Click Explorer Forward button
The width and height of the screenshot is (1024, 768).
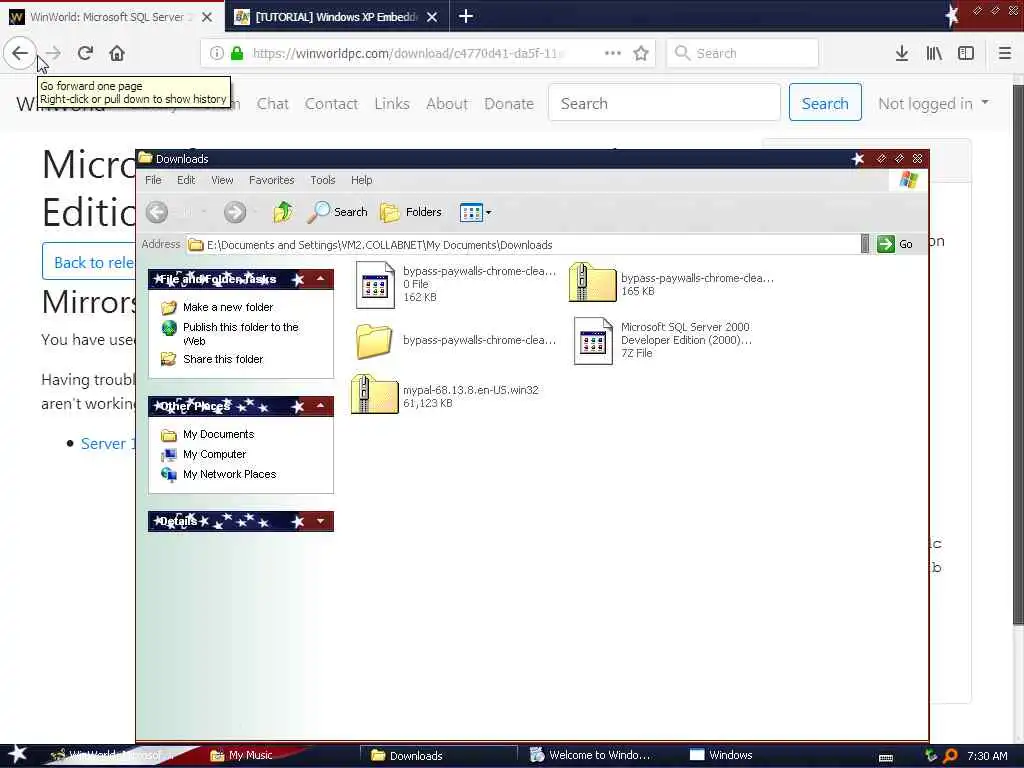click(234, 212)
